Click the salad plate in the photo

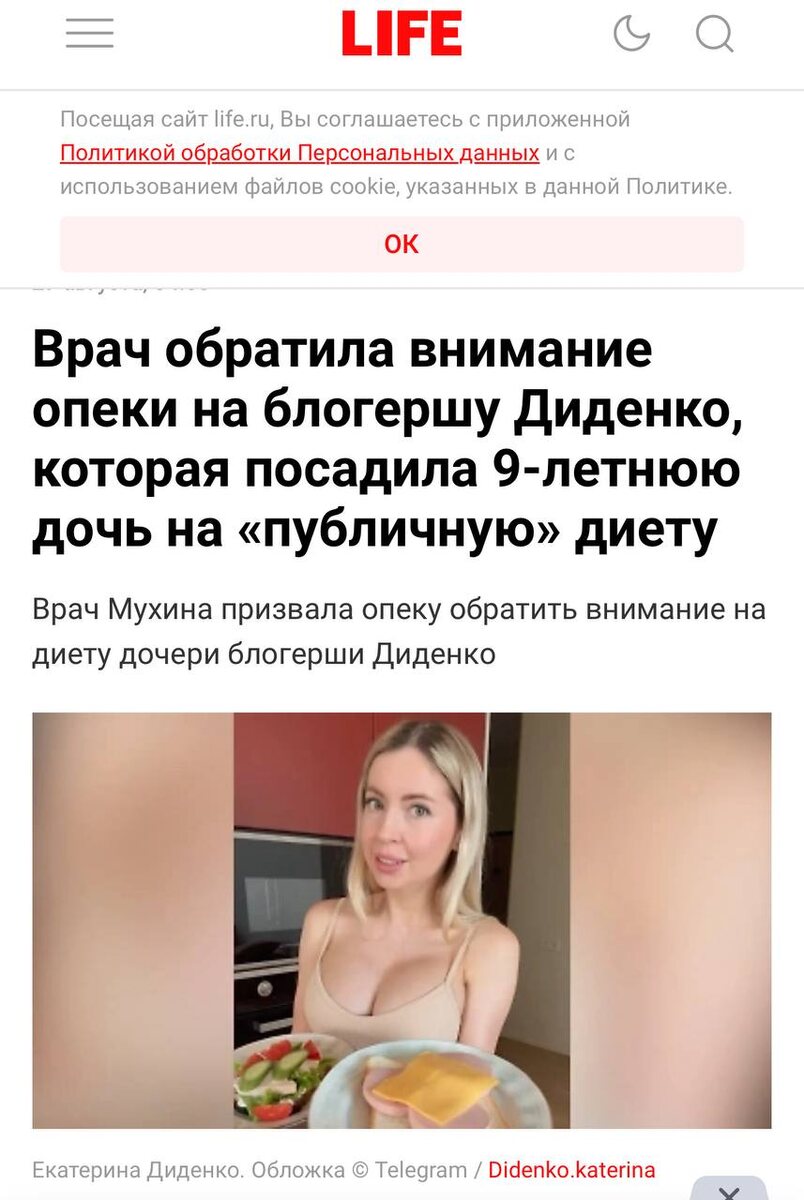pos(281,1080)
